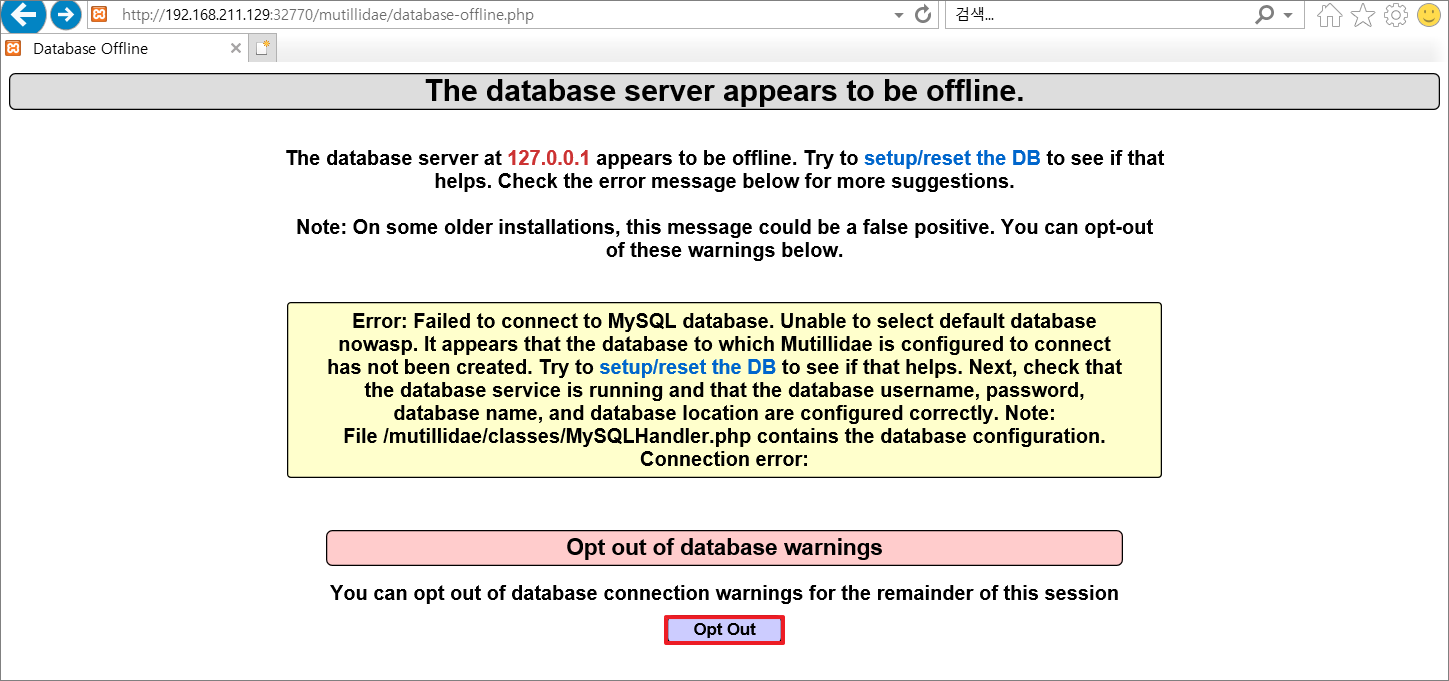The width and height of the screenshot is (1449, 681).
Task: Open browser Tools gear icon
Action: 1396,15
